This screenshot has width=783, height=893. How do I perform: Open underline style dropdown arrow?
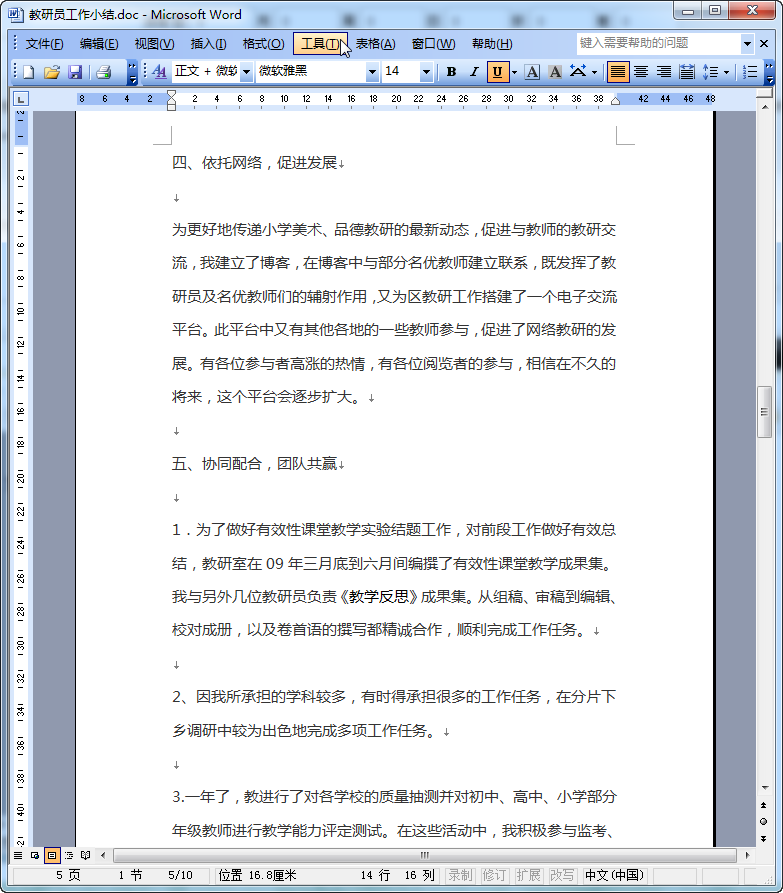pos(514,72)
